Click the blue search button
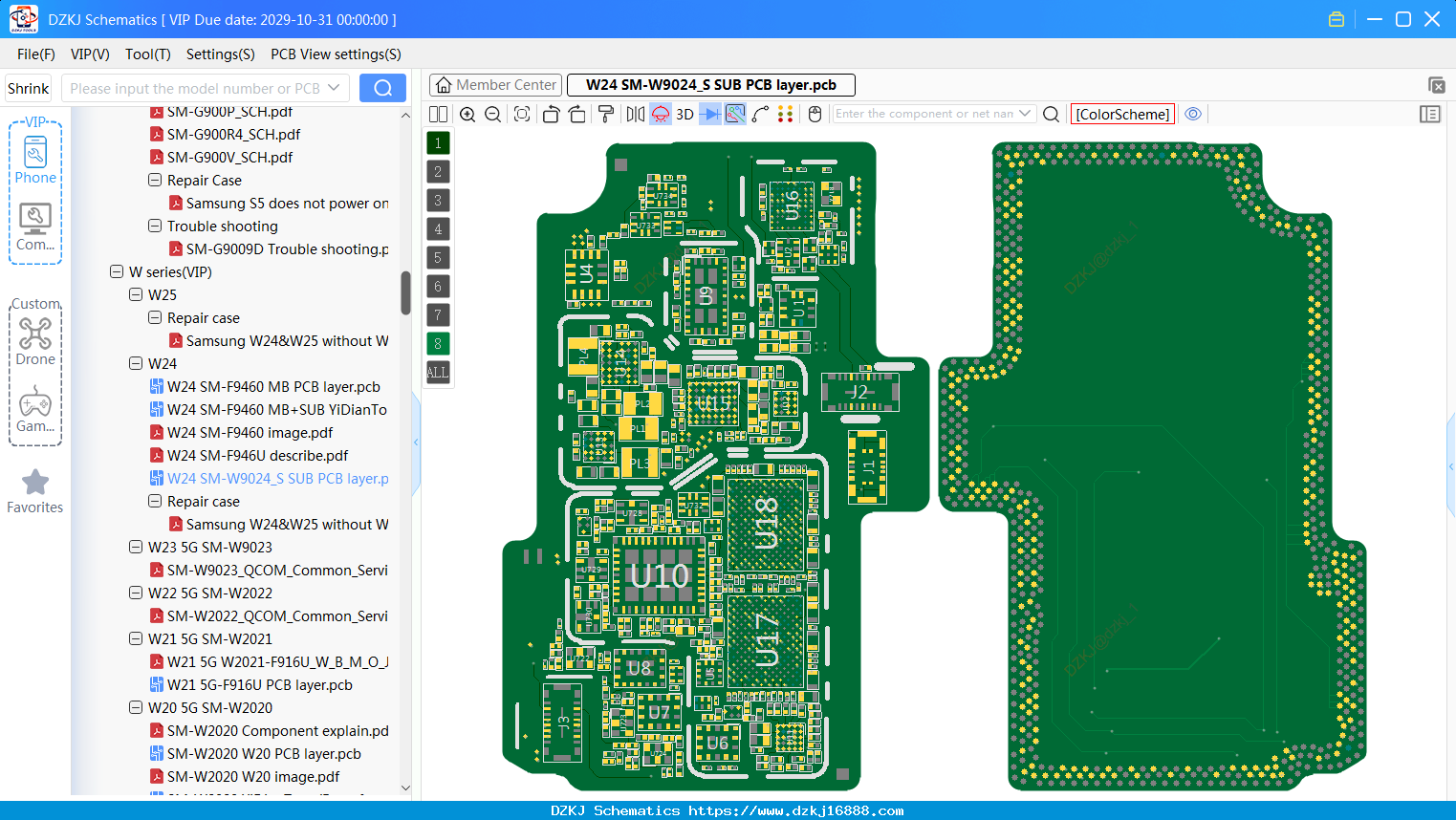Screen dimensions: 1456x820 [x=382, y=88]
